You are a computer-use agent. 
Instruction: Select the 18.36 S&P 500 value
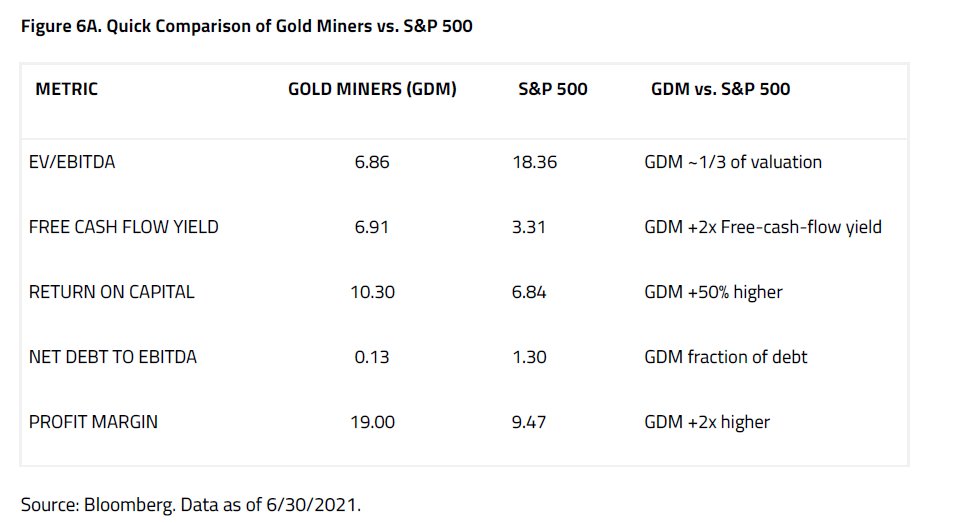tap(533, 161)
